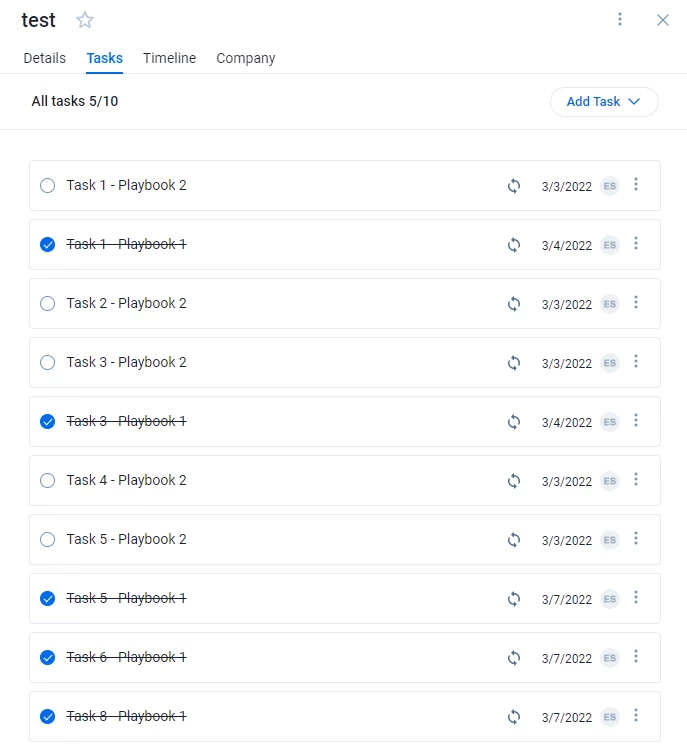Viewport: 687px width, 750px height.
Task: Open the Task 5 - Playbook 2 title
Action: [126, 539]
